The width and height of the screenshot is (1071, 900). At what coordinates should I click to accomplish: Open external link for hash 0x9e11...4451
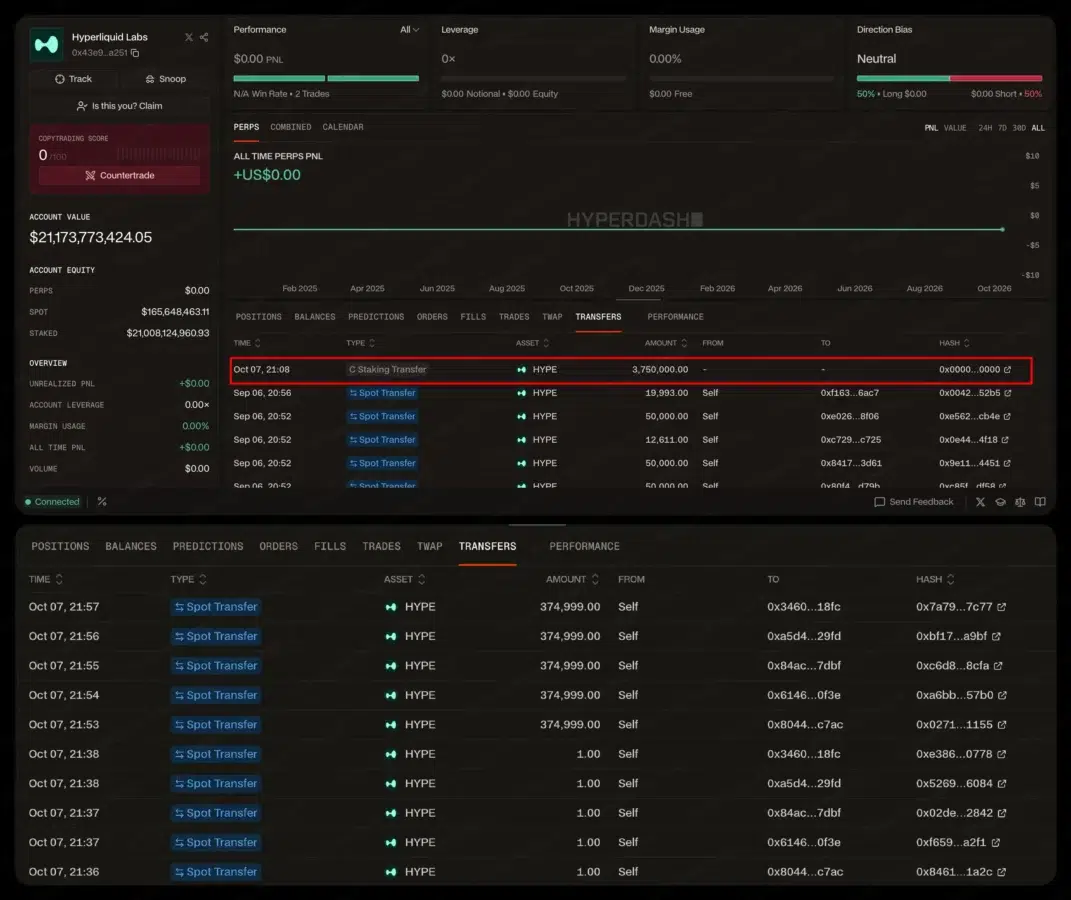(x=1007, y=463)
